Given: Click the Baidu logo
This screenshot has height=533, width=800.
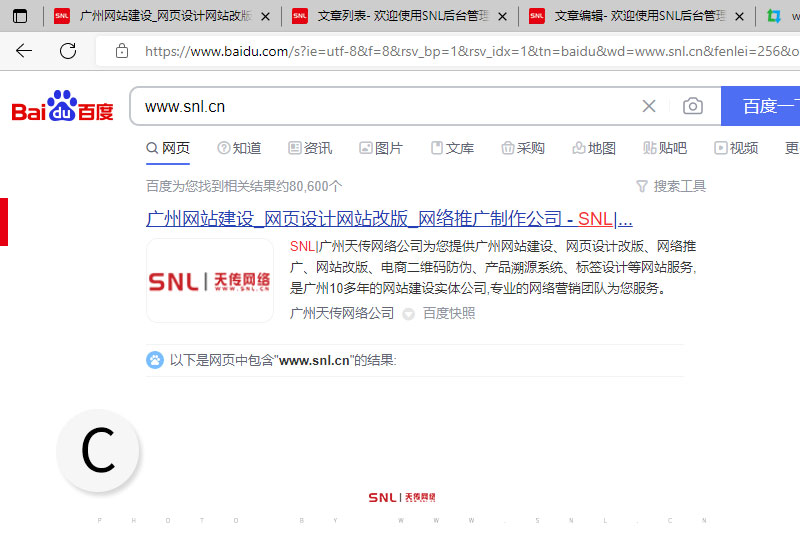Looking at the screenshot, I should (x=62, y=106).
